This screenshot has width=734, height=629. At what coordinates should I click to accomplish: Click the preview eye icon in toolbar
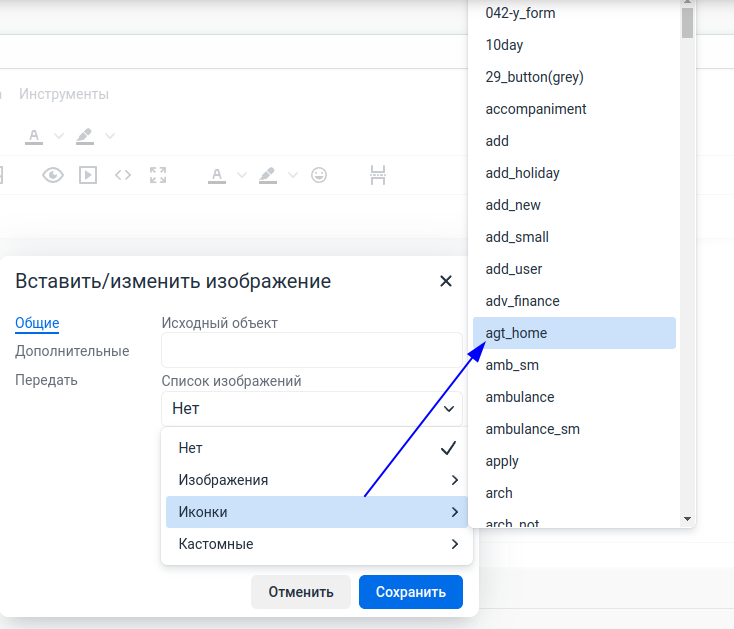[x=53, y=175]
